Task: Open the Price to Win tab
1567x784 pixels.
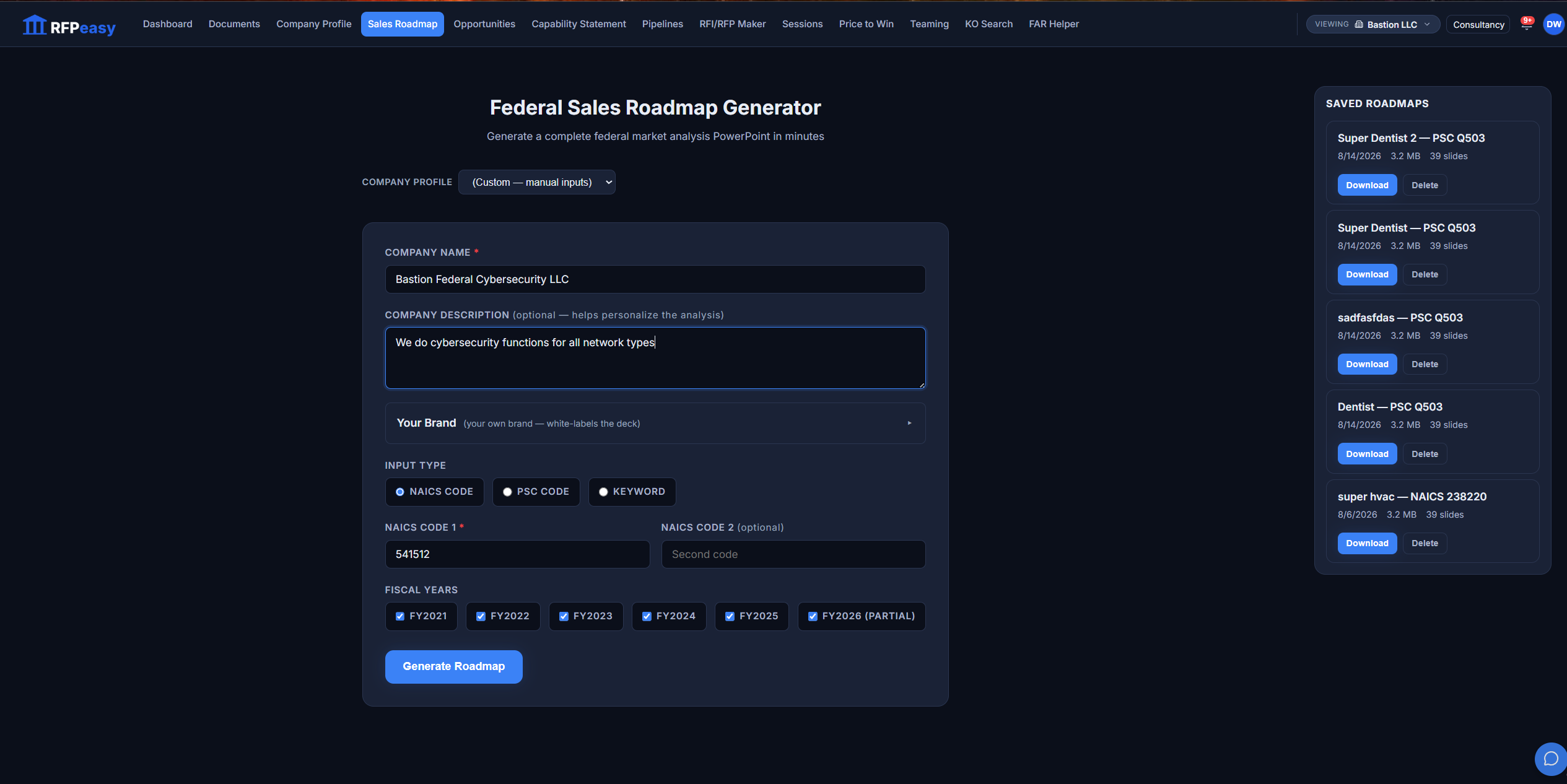Action: (866, 24)
